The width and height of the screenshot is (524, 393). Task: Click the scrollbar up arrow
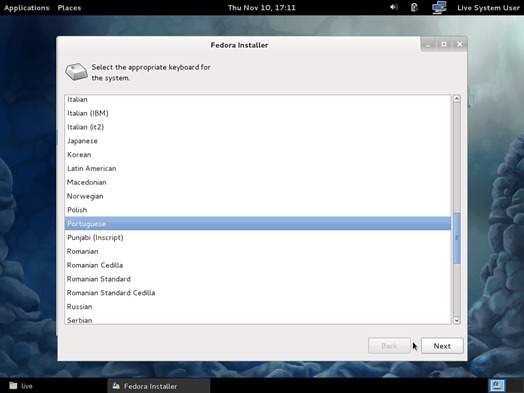pyautogui.click(x=456, y=99)
